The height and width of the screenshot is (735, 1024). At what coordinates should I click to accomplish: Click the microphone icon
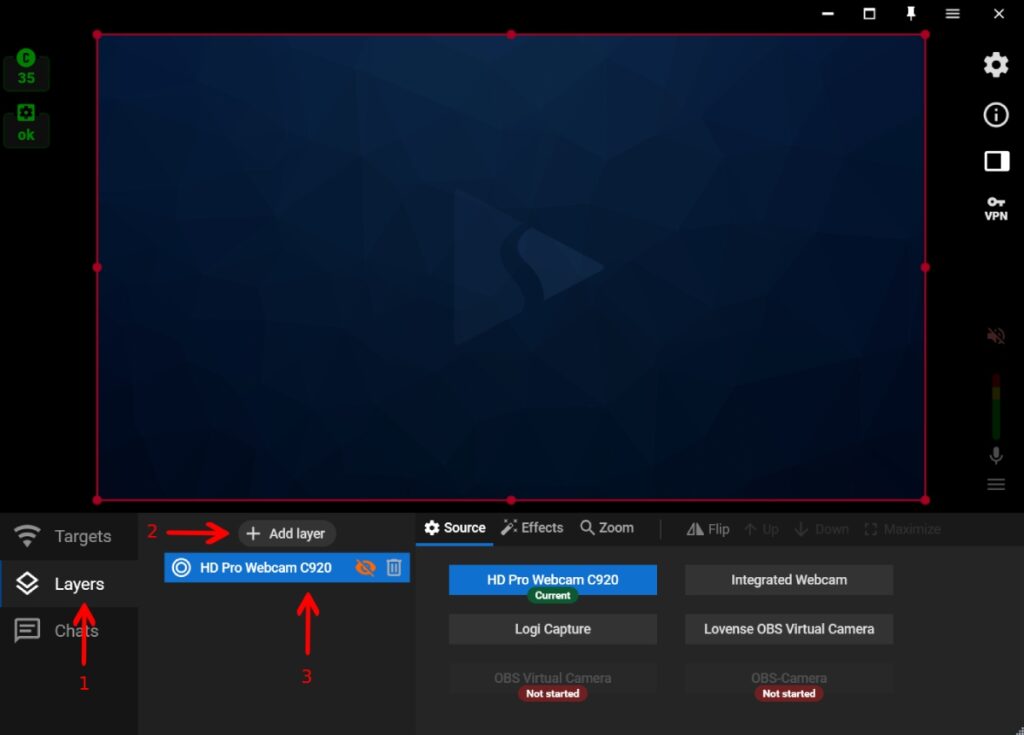(996, 456)
